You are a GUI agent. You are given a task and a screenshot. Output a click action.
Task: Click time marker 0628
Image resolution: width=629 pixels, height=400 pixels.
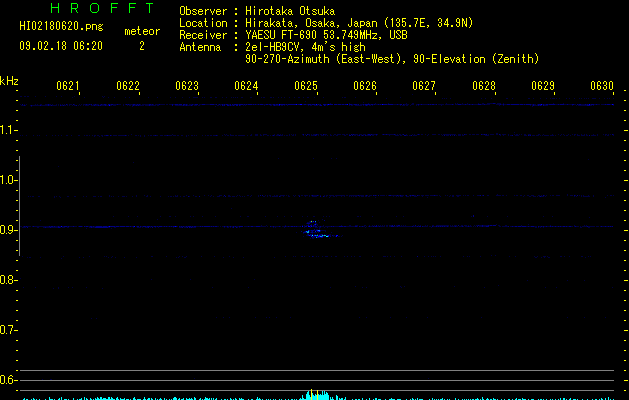[x=484, y=86]
